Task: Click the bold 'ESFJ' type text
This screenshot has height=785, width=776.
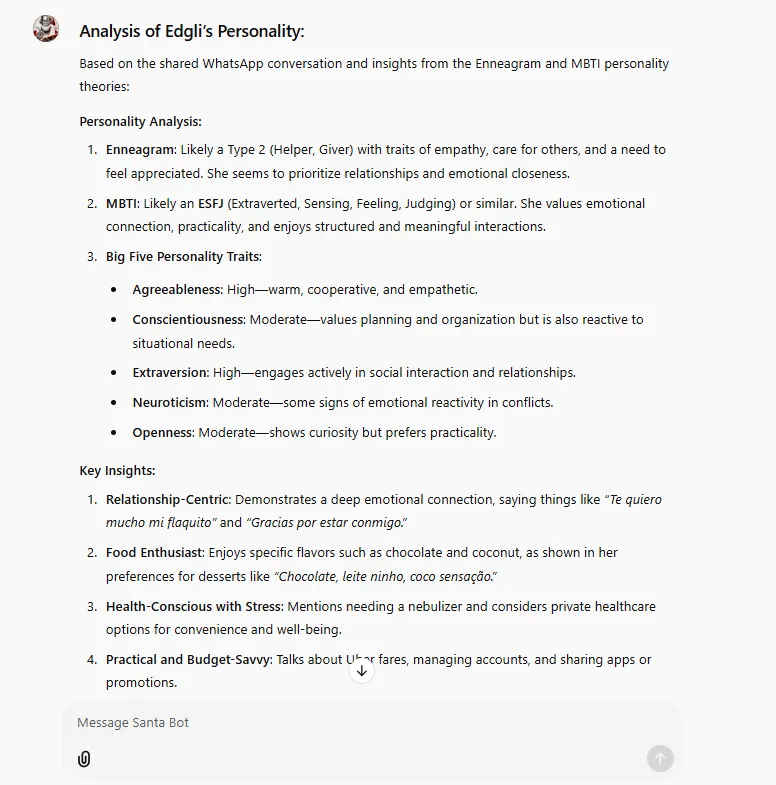Action: point(211,204)
